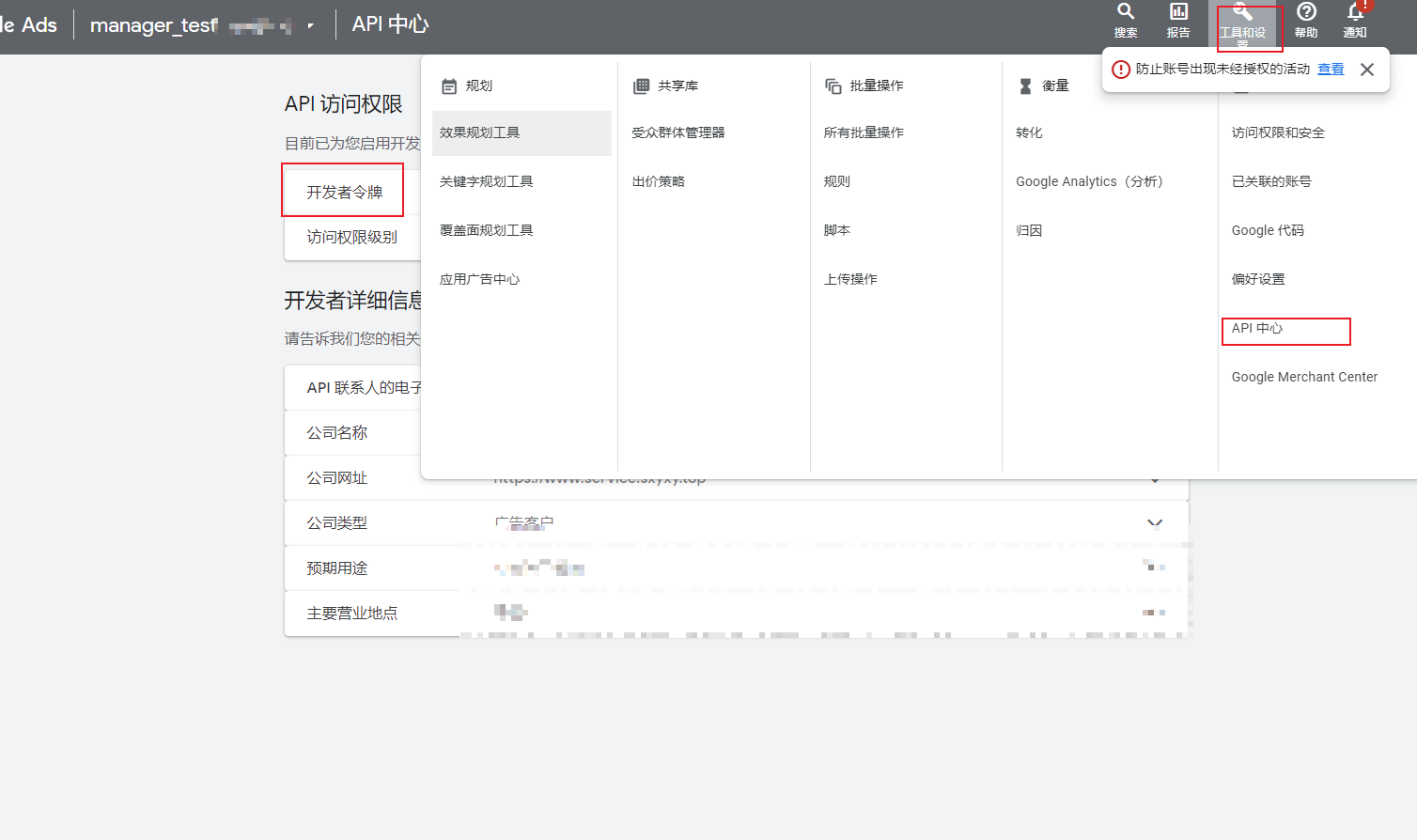Select the 公司网址 row label
The height and width of the screenshot is (840, 1417).
pos(337,478)
